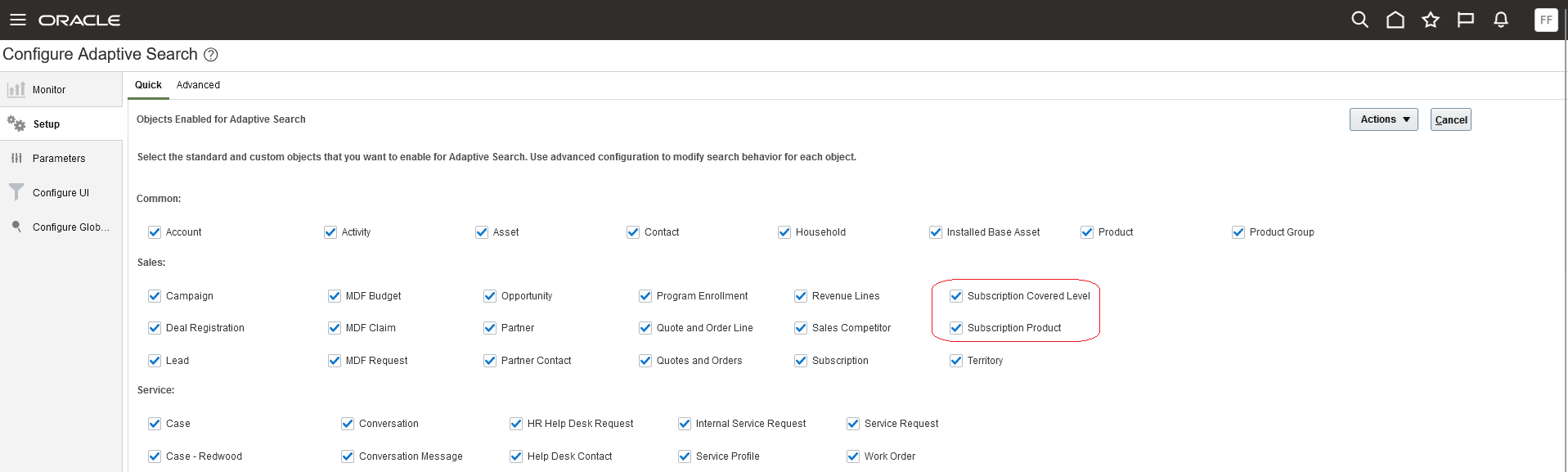Viewport: 1568px width, 472px height.
Task: Toggle the Quotes and Orders checkbox
Action: (x=645, y=361)
